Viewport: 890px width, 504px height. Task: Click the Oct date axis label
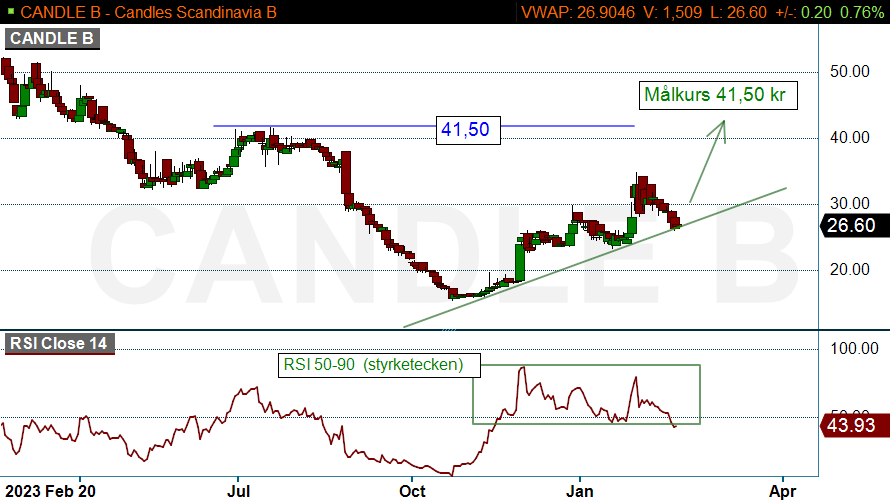coord(412,491)
